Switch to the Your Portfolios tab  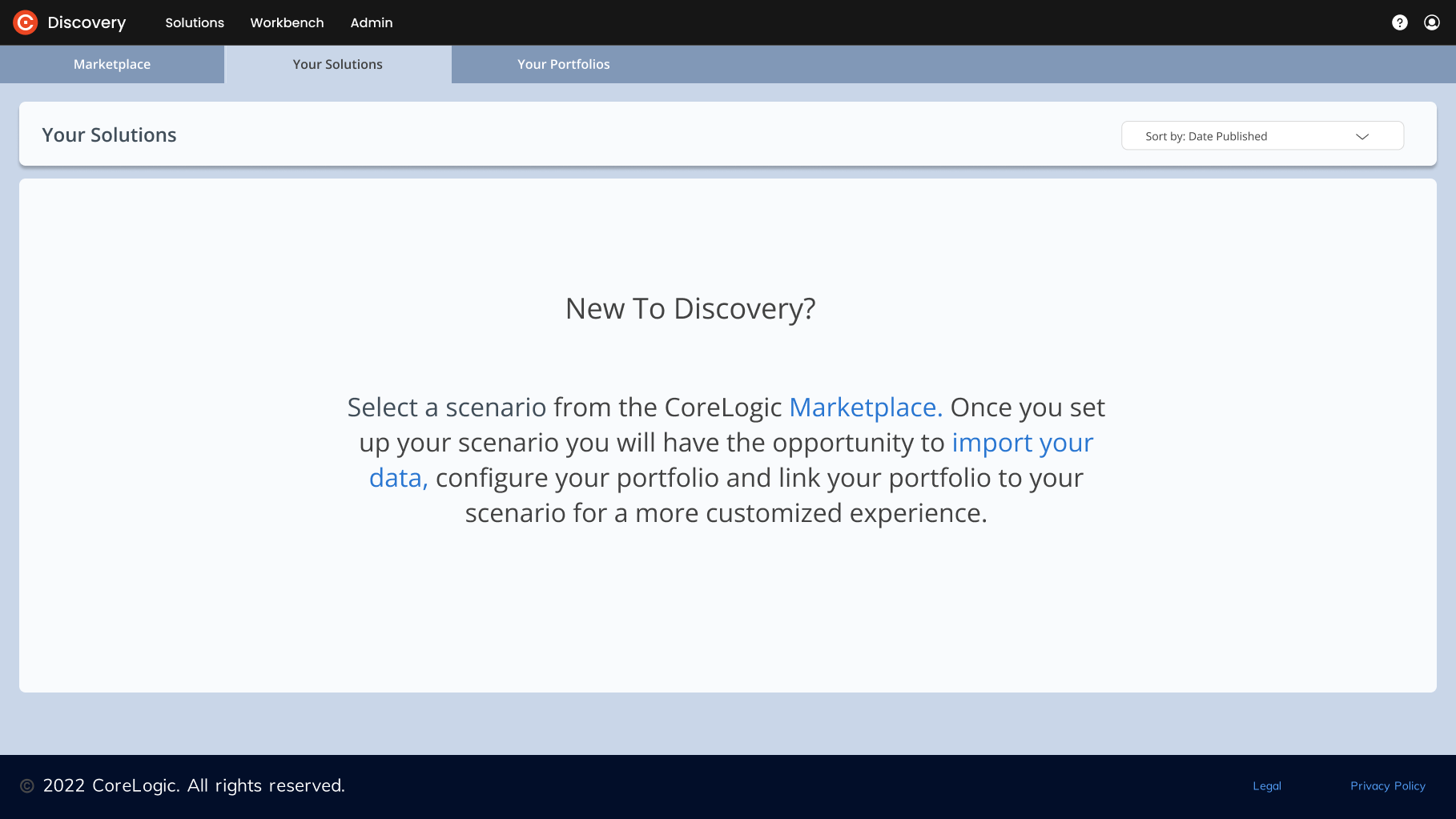[x=564, y=64]
